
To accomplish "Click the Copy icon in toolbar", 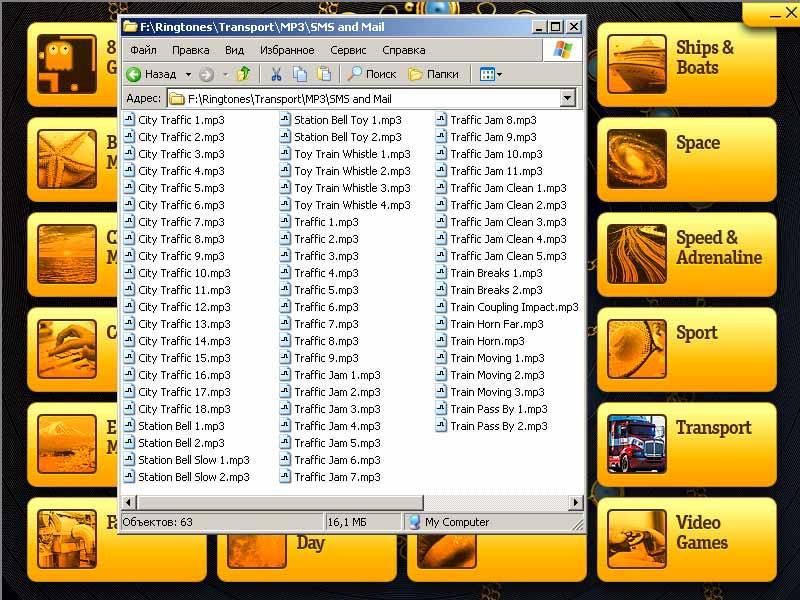I will (300, 74).
